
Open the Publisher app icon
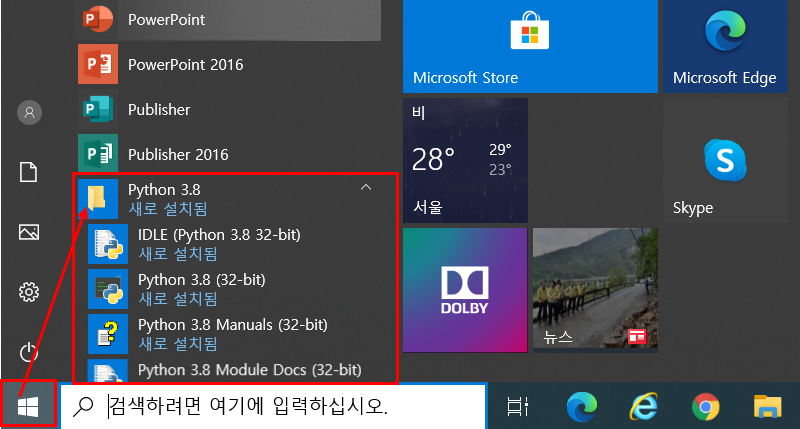tap(98, 109)
